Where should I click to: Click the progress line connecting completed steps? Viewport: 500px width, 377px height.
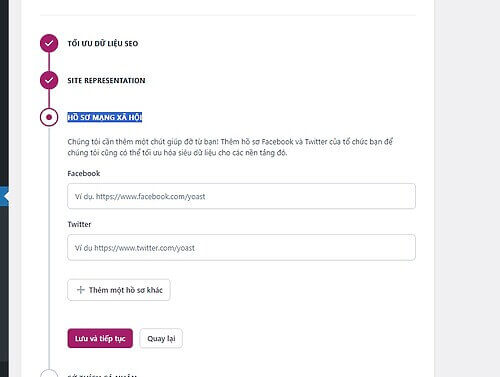pyautogui.click(x=49, y=62)
